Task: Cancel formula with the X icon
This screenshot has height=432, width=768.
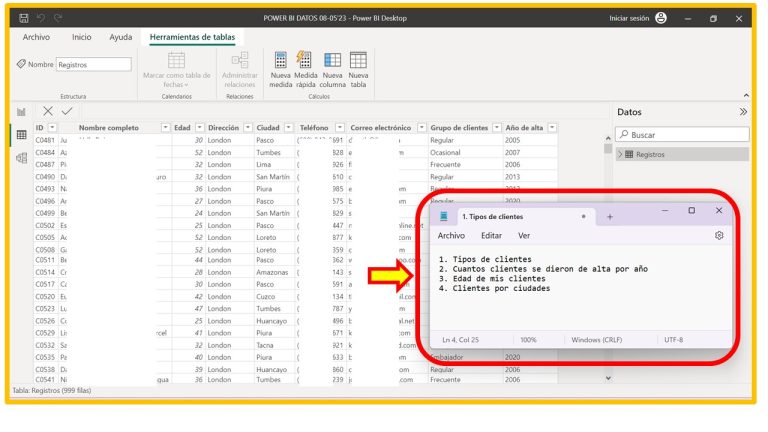Action: [x=48, y=111]
